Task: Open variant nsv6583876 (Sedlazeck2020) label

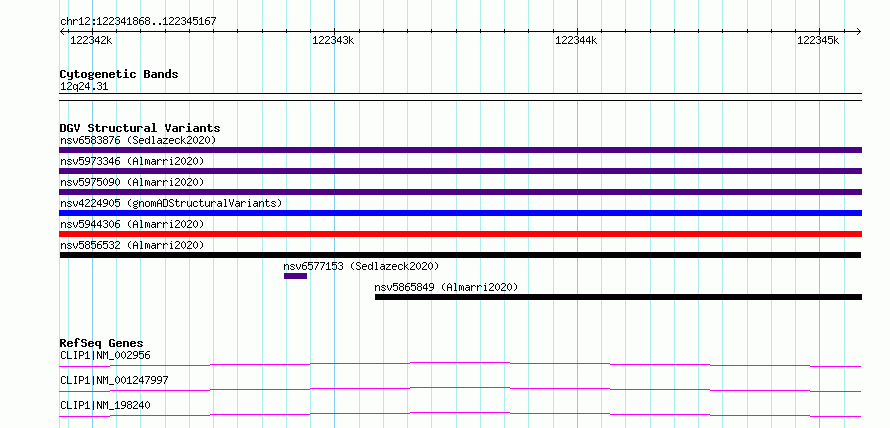Action: coord(138,140)
